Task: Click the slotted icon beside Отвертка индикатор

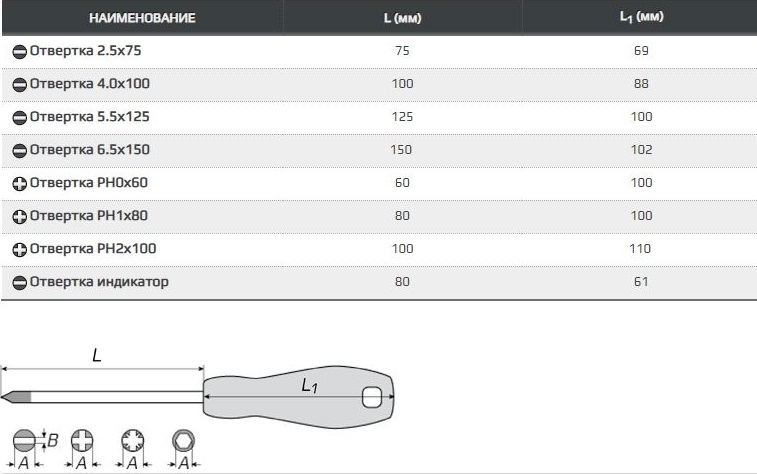Action: 20,283
